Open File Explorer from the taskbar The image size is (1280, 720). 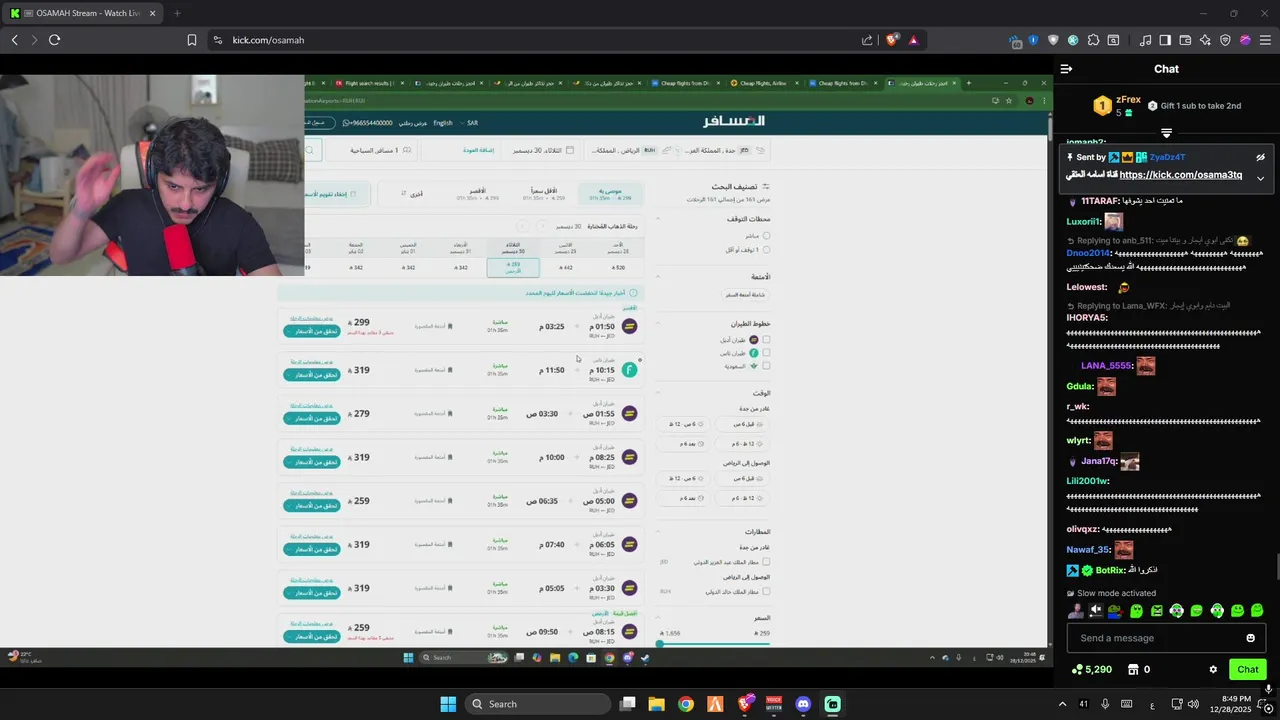point(656,704)
